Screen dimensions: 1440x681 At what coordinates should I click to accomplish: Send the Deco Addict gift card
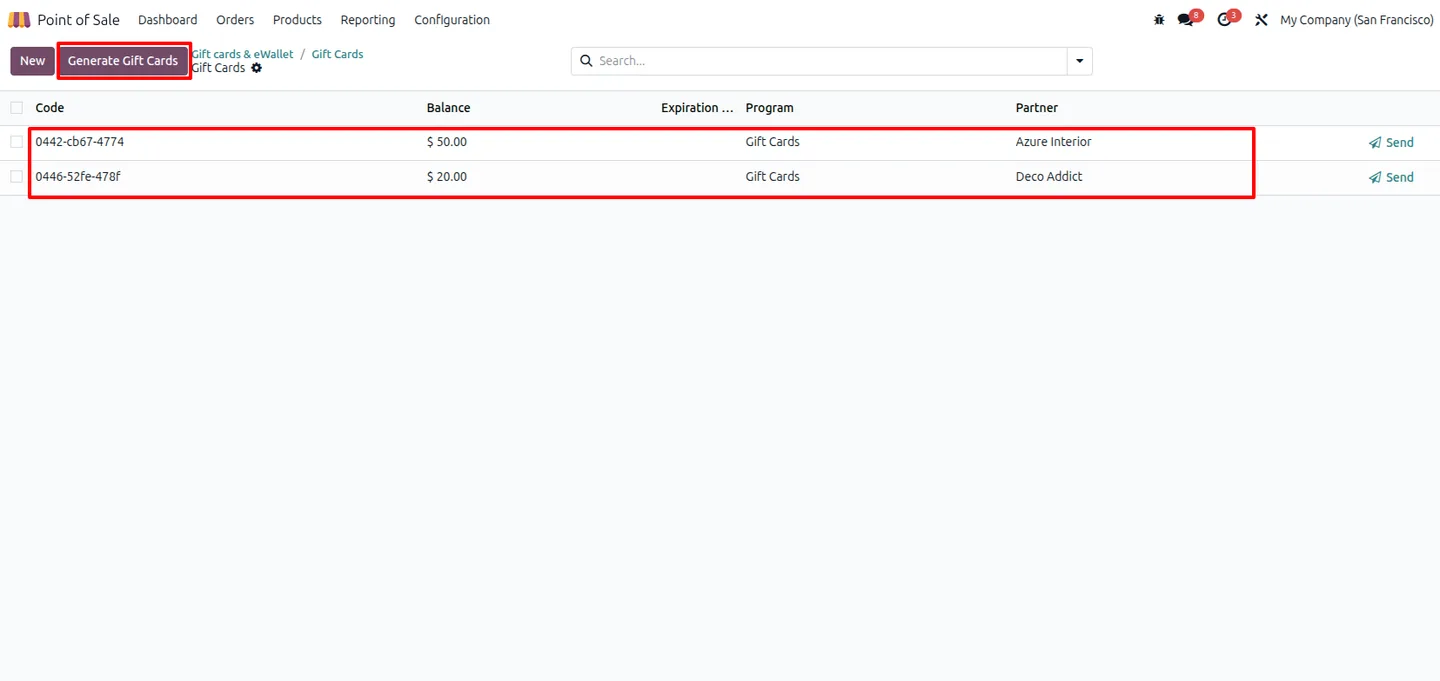[x=1391, y=178]
